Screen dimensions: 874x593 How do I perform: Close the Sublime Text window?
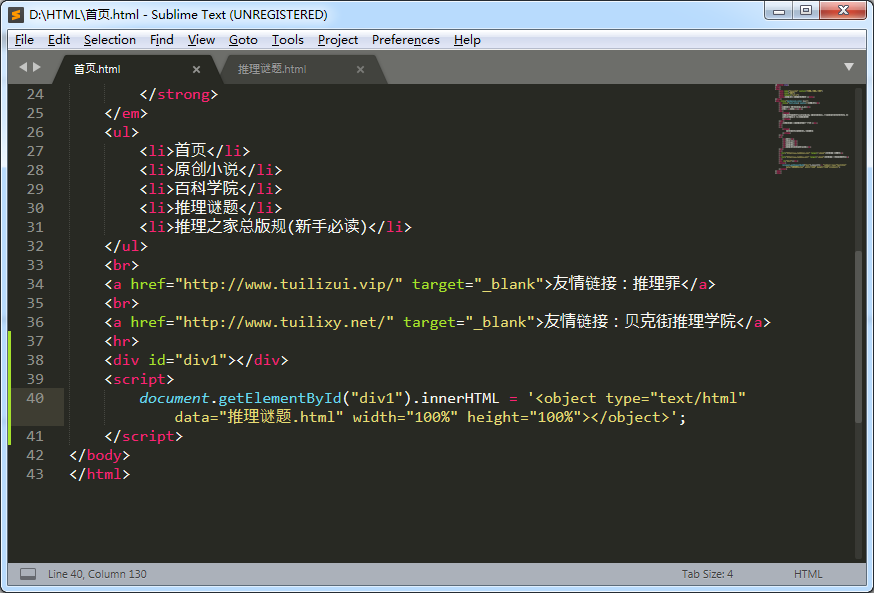click(x=843, y=11)
